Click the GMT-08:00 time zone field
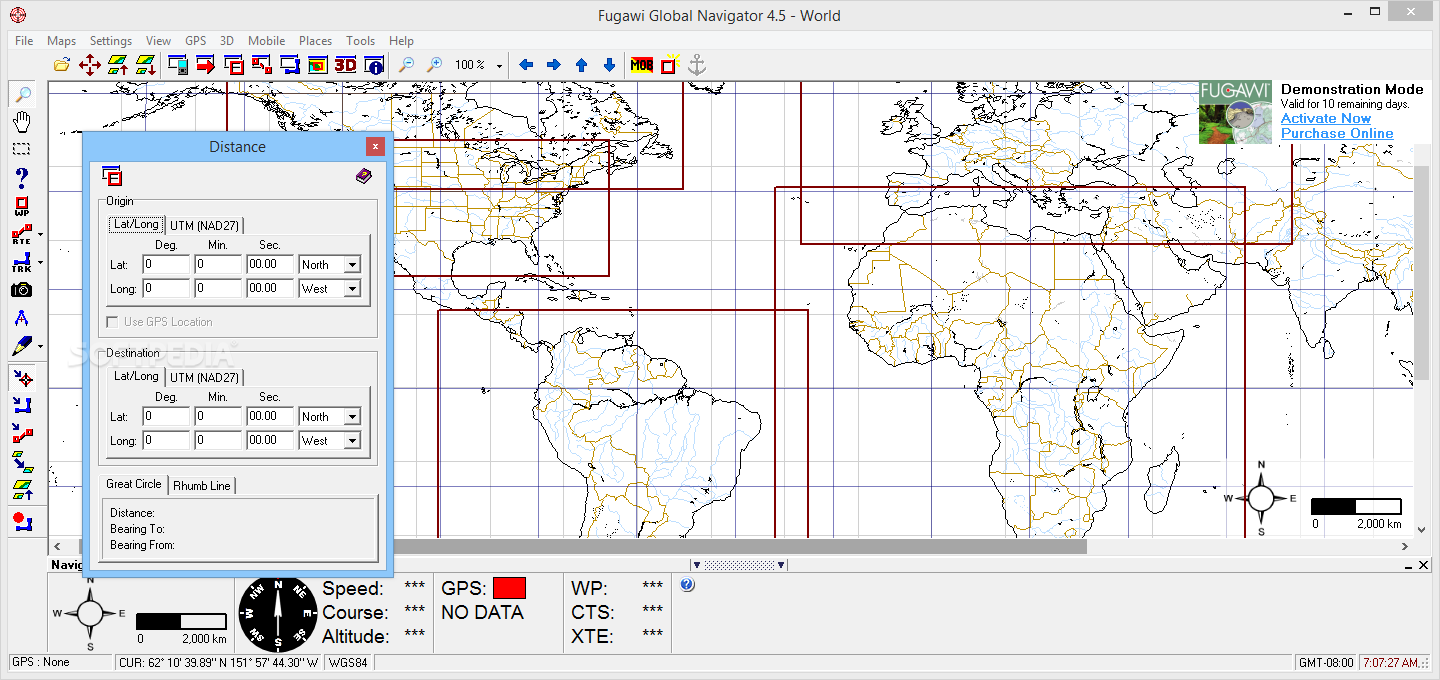 pyautogui.click(x=1325, y=662)
